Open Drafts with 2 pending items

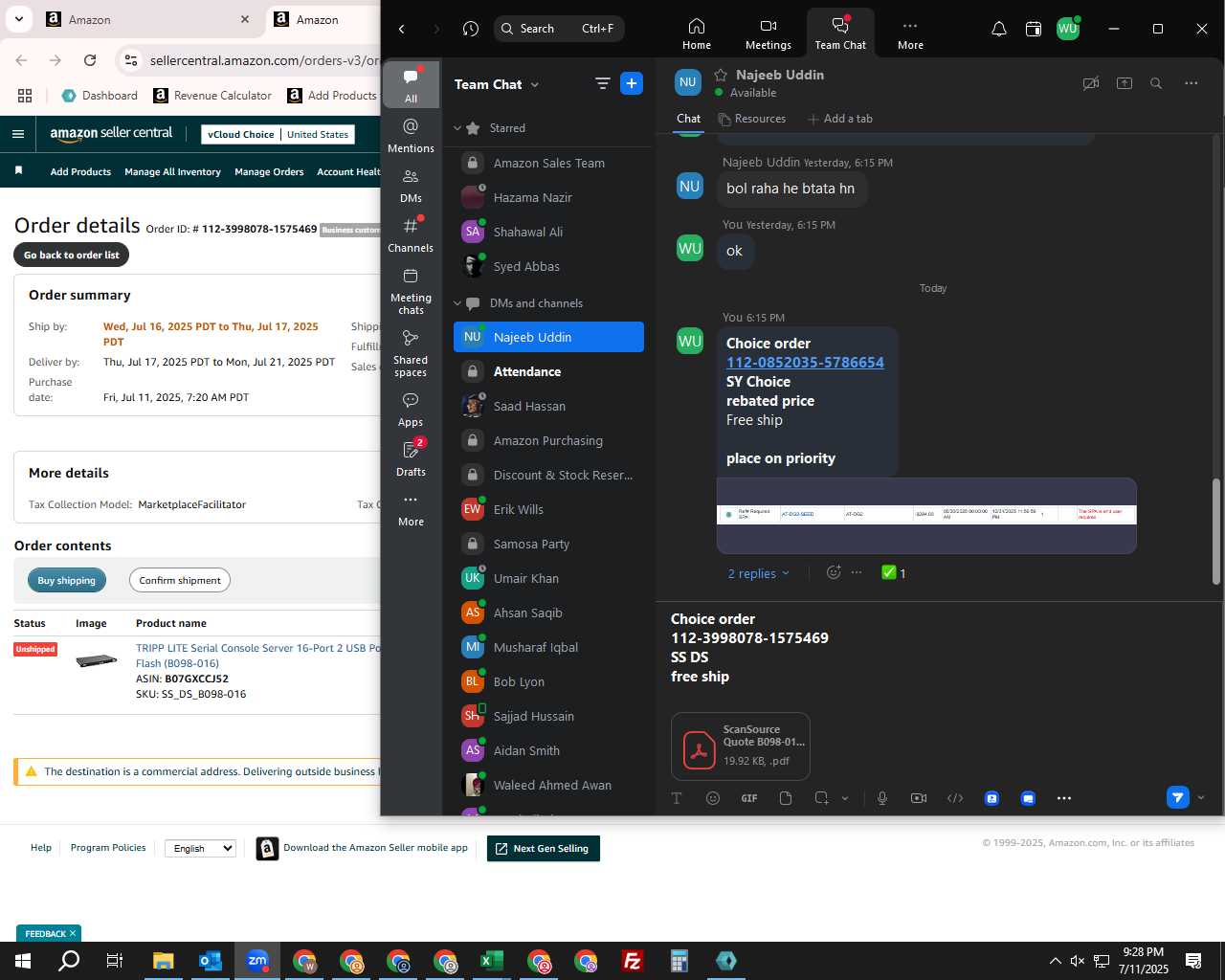[x=411, y=458]
